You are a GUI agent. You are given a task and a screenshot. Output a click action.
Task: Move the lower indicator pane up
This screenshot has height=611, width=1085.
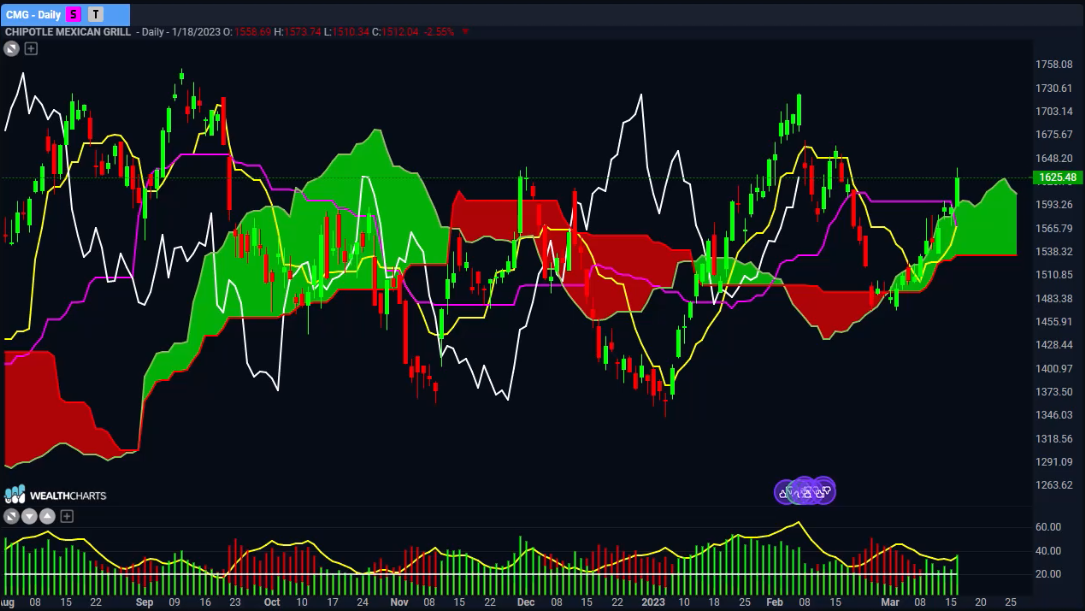tap(47, 516)
